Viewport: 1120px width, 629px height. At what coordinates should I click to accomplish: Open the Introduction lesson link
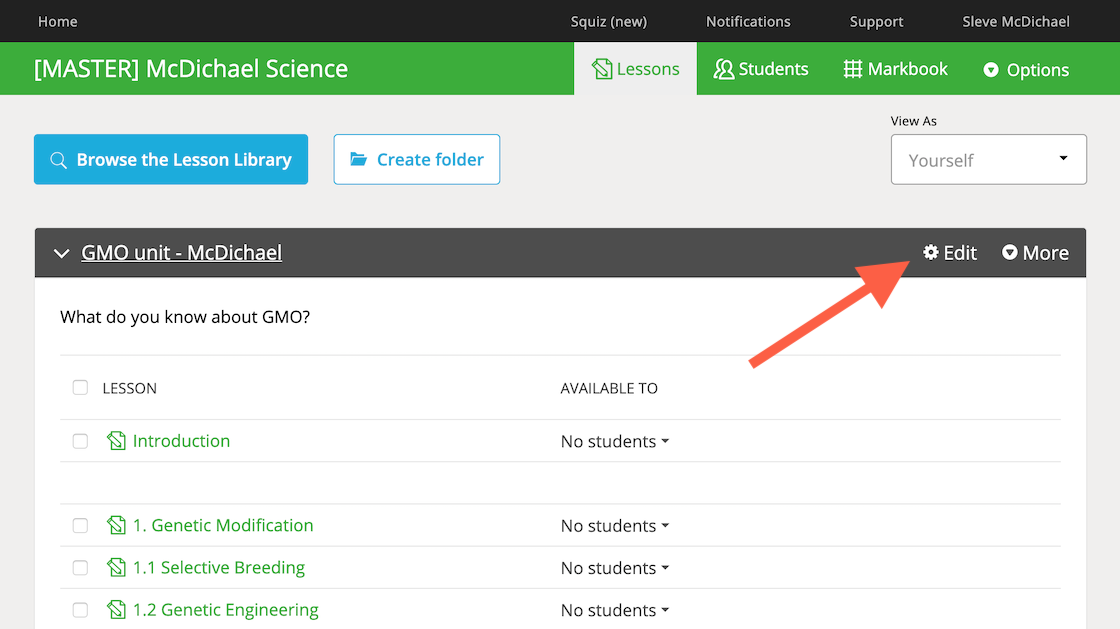pos(181,441)
